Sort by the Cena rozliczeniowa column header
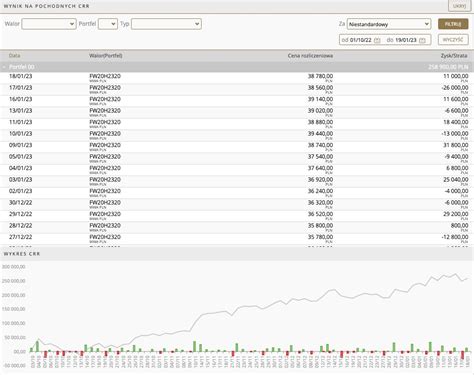Screen dimensions: 474x375 [310, 56]
